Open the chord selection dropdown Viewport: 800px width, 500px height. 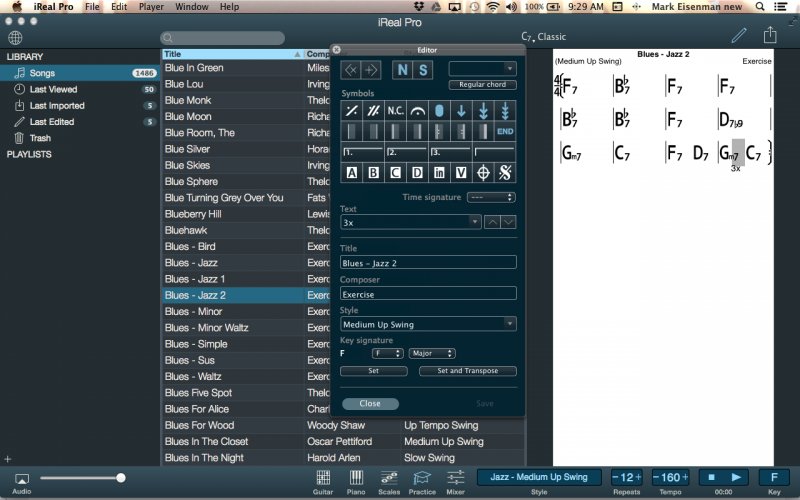pos(483,68)
